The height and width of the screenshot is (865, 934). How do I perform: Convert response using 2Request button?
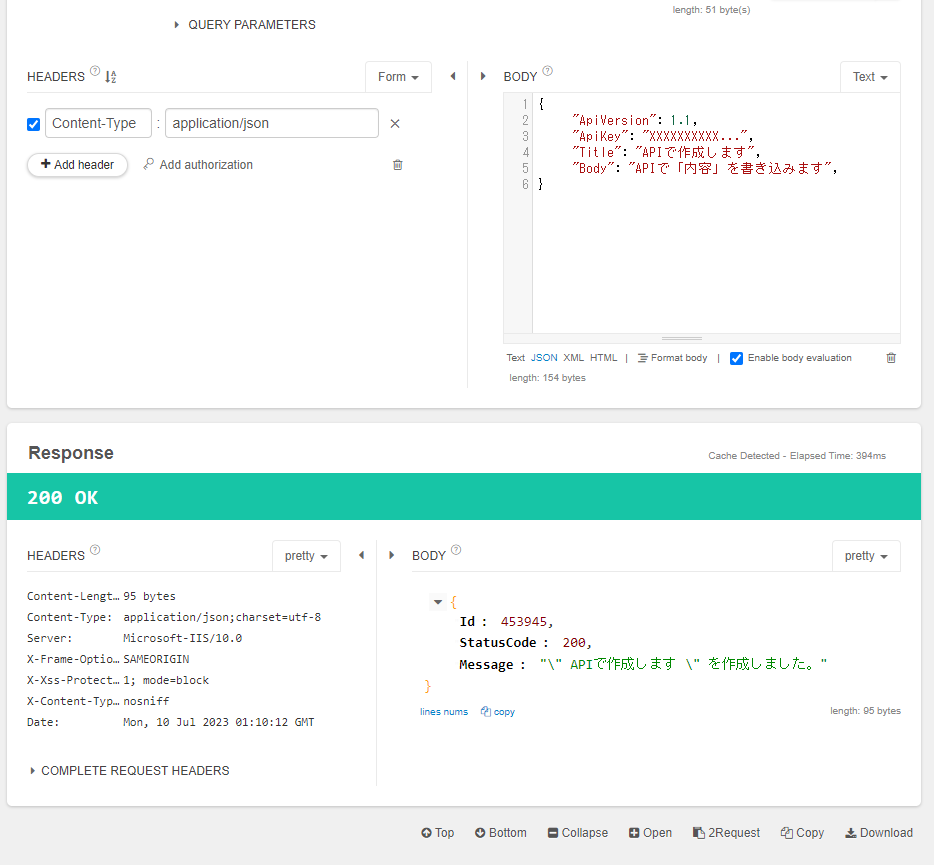(x=727, y=833)
